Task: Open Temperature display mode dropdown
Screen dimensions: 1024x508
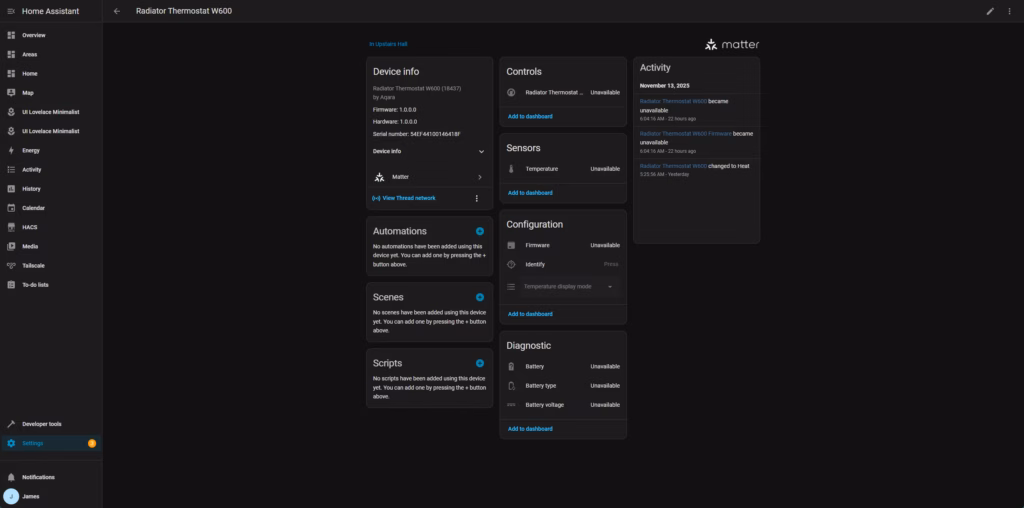Action: coord(566,287)
